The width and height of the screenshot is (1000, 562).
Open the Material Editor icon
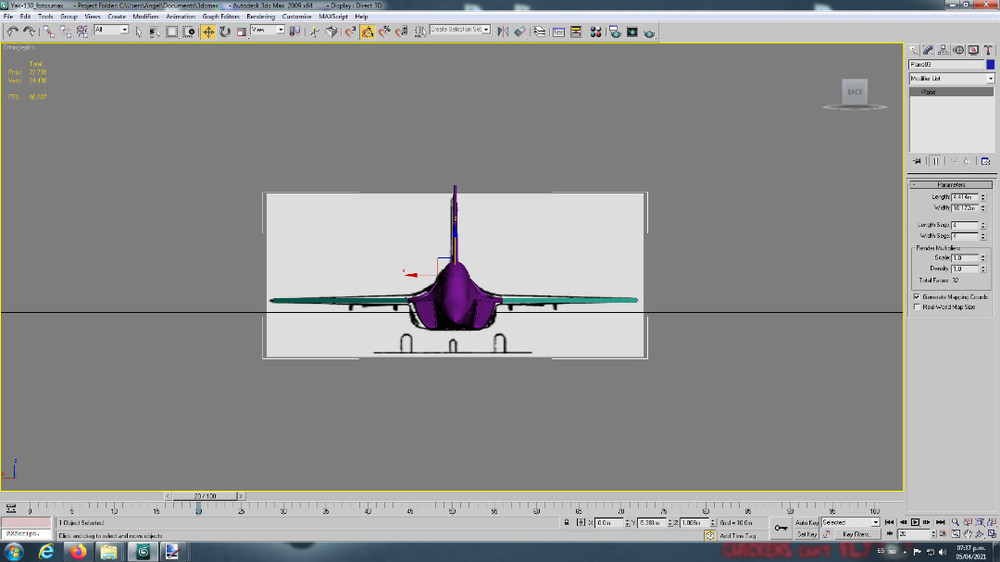click(596, 31)
